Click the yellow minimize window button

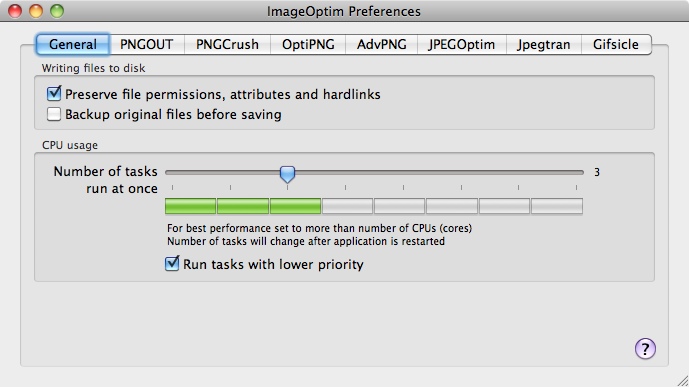pos(36,11)
